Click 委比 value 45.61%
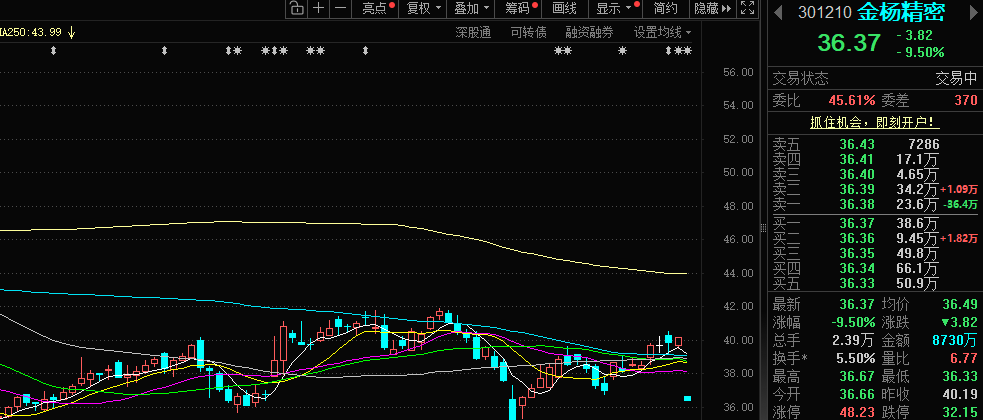This screenshot has width=983, height=420. point(851,100)
